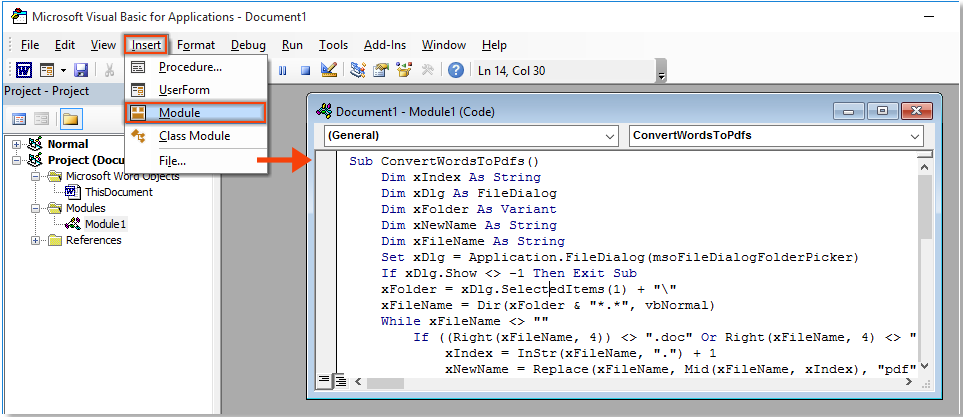Choose Module from the Insert menu

point(179,113)
